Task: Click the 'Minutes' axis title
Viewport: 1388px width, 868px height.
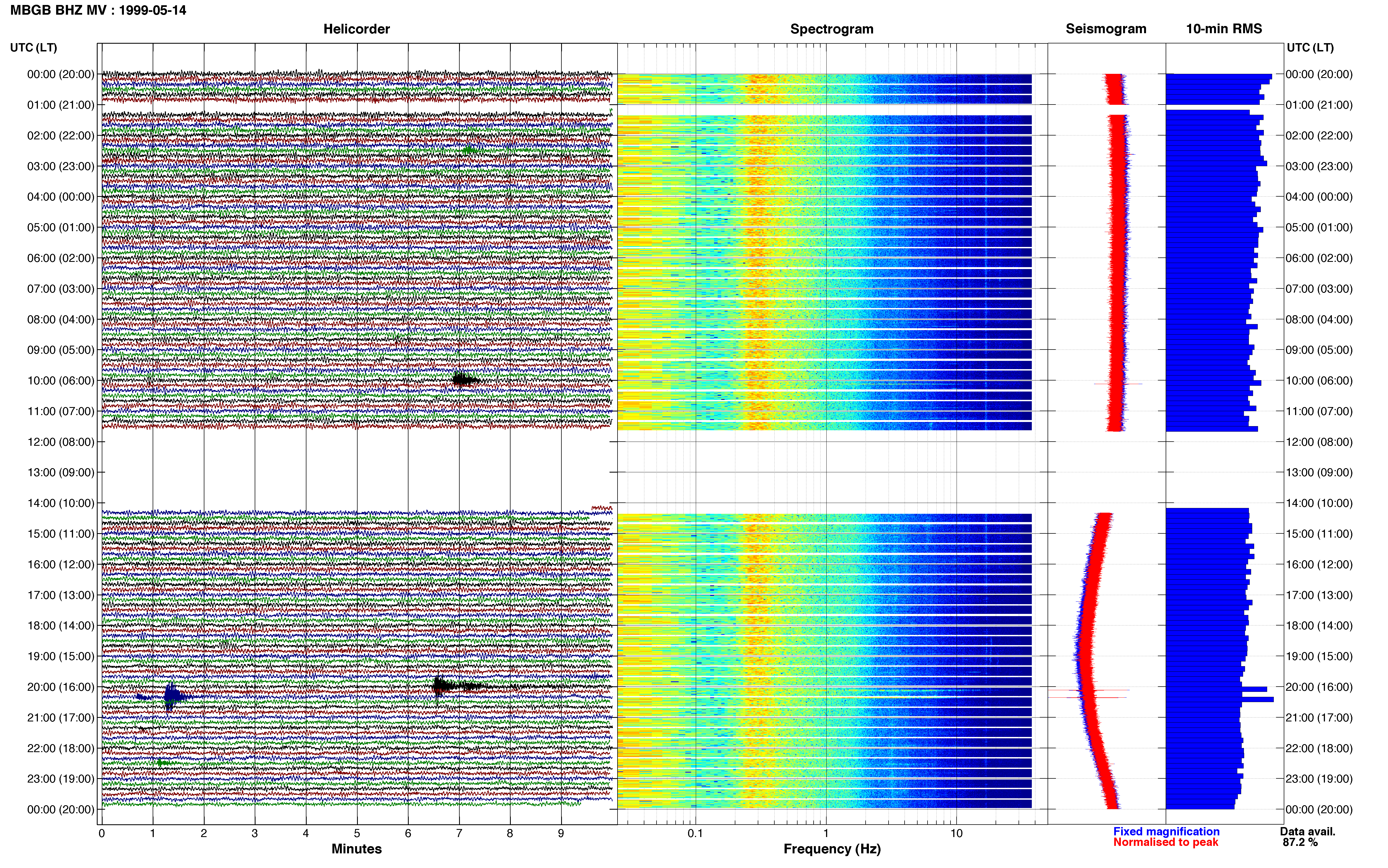Action: point(356,849)
